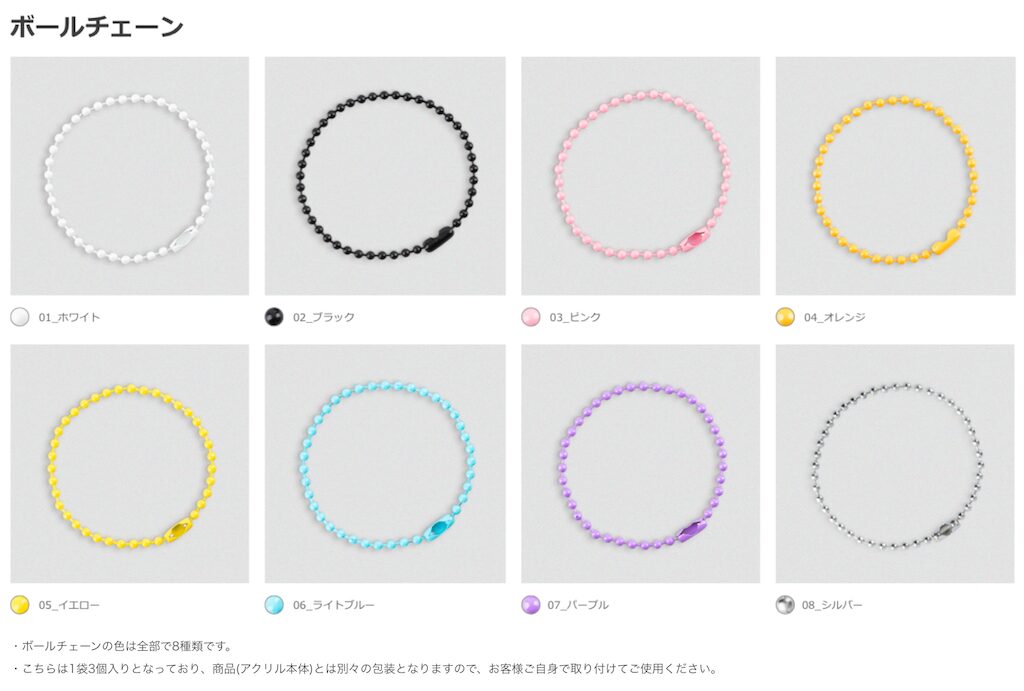Open the white ball chain image
The width and height of the screenshot is (1024, 691).
point(129,176)
